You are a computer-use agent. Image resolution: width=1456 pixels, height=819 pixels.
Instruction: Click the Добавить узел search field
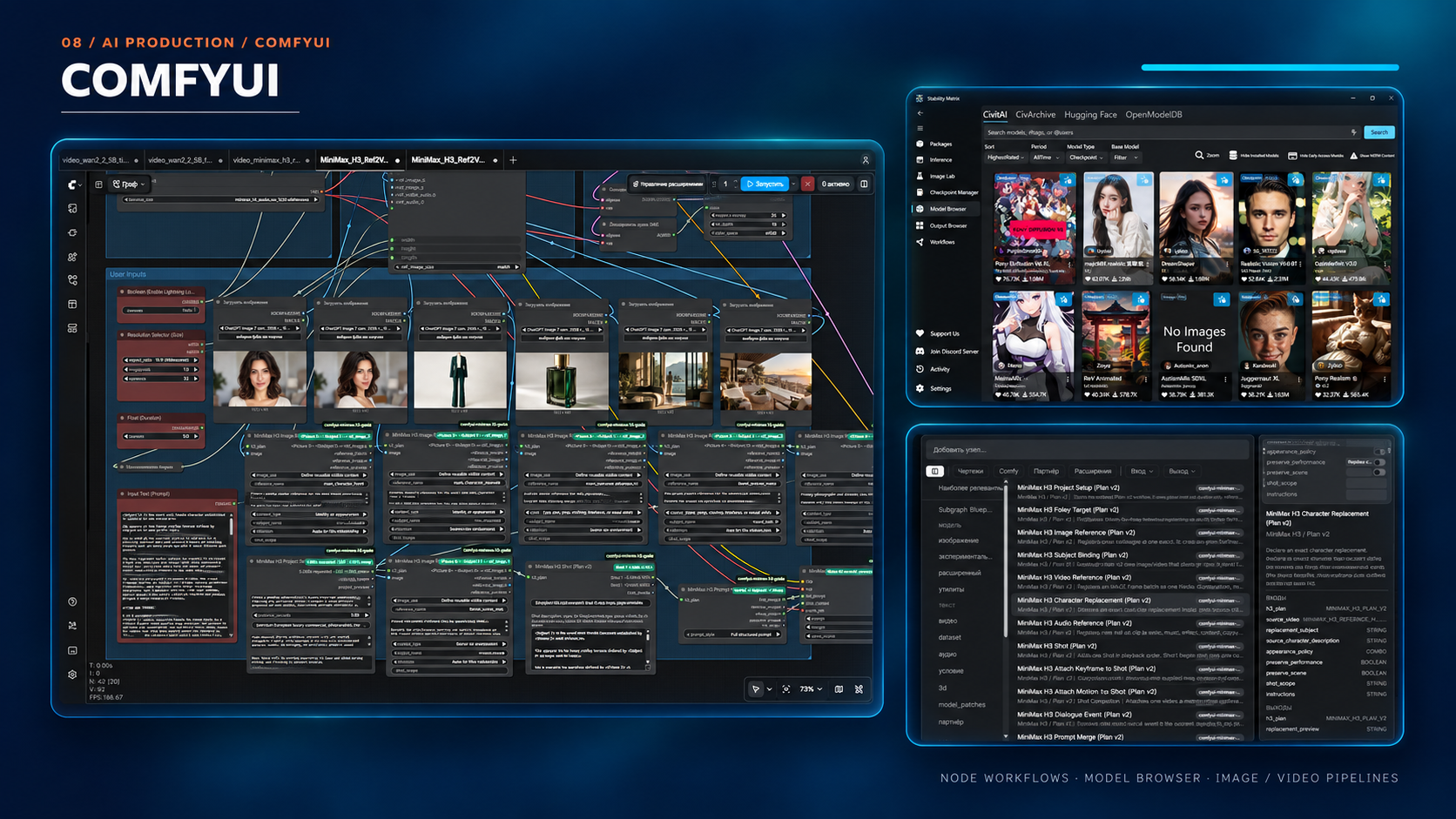[x=1087, y=450]
